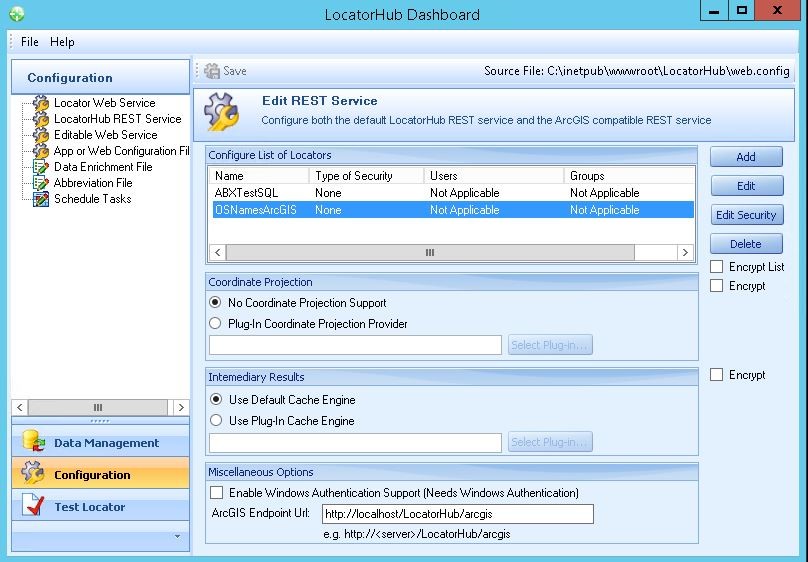The image size is (808, 562).
Task: Click the Add locator button
Action: (746, 157)
